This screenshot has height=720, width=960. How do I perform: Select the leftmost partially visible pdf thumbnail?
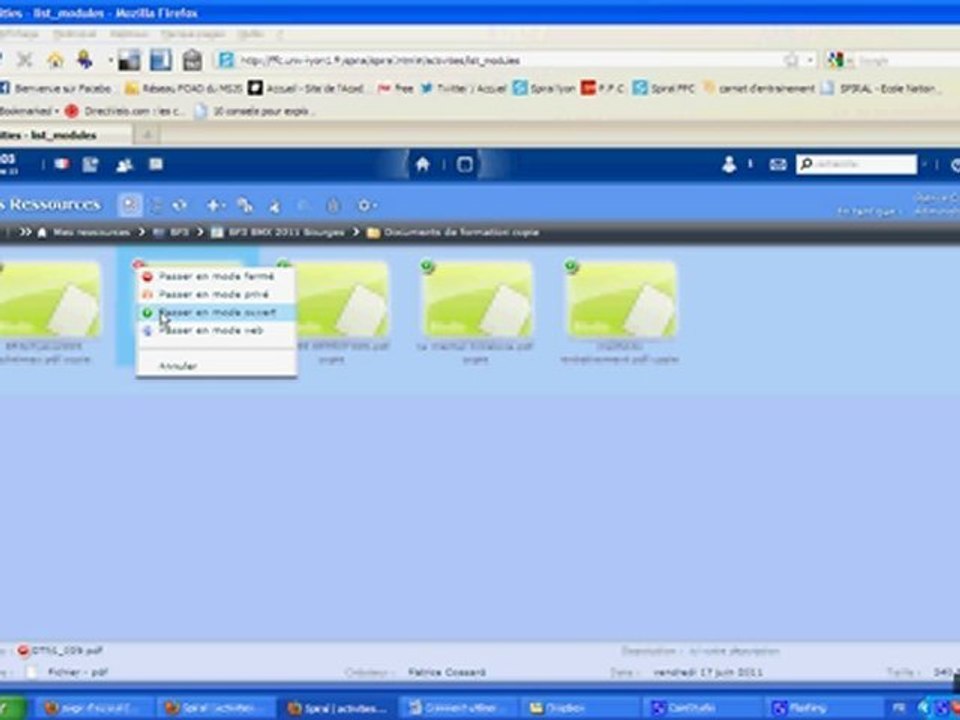(x=50, y=299)
